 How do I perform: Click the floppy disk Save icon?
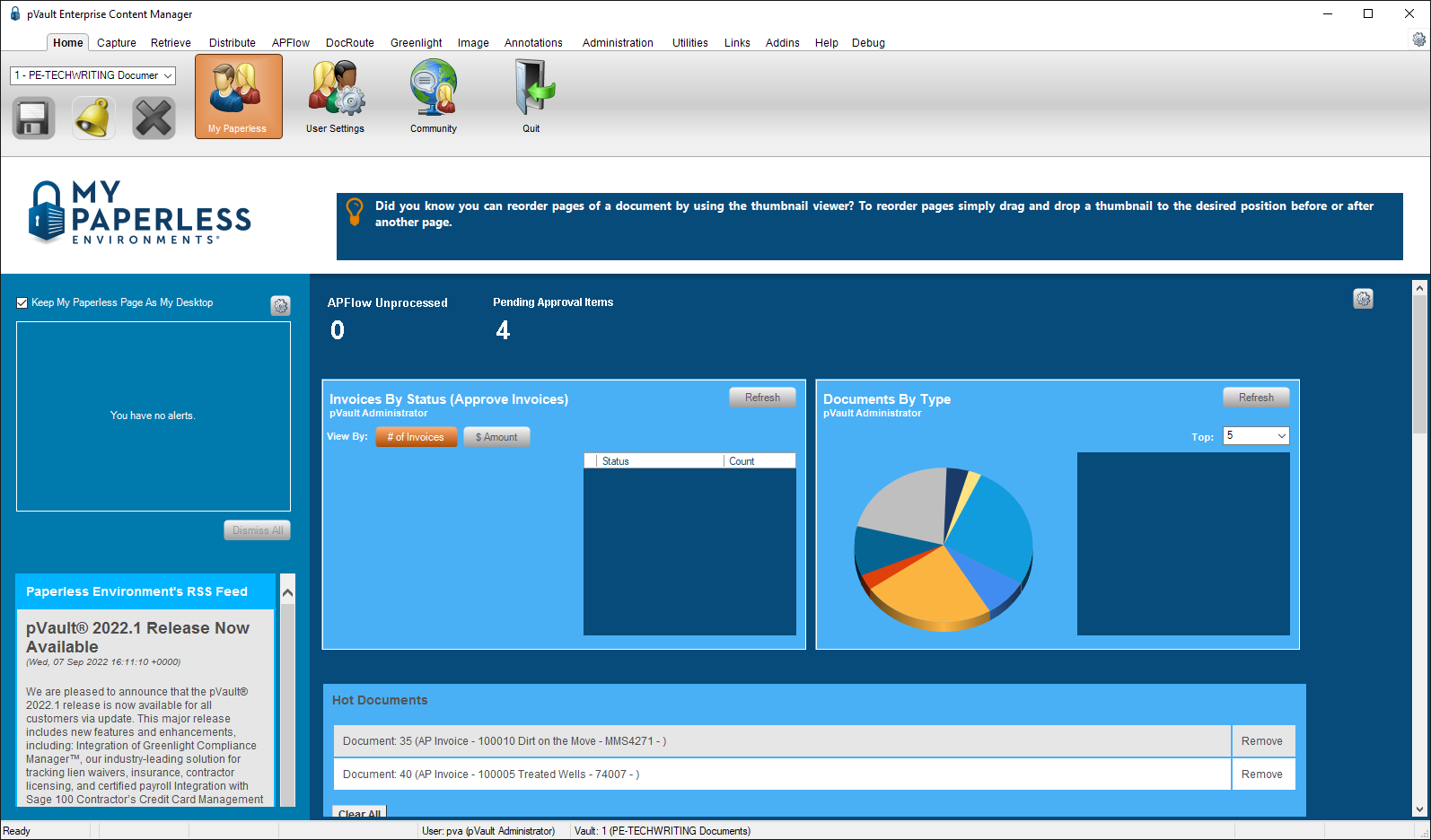point(34,118)
